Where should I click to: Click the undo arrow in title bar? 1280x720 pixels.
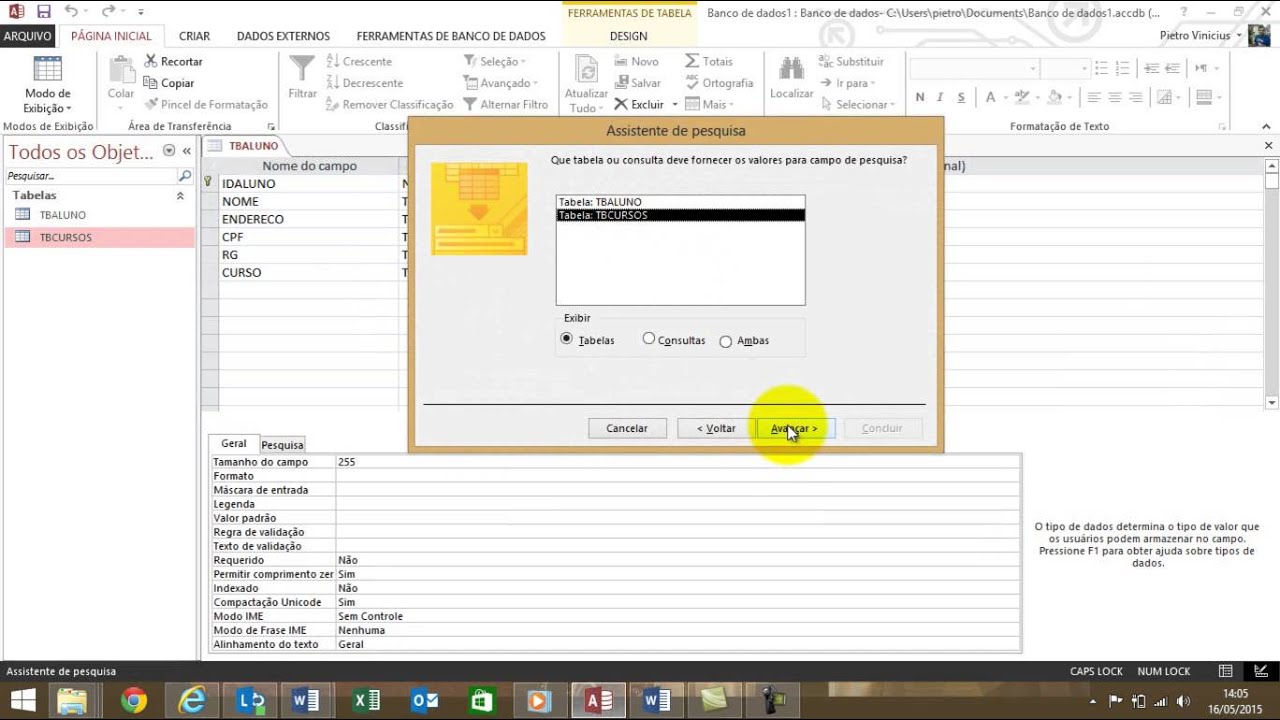point(70,12)
